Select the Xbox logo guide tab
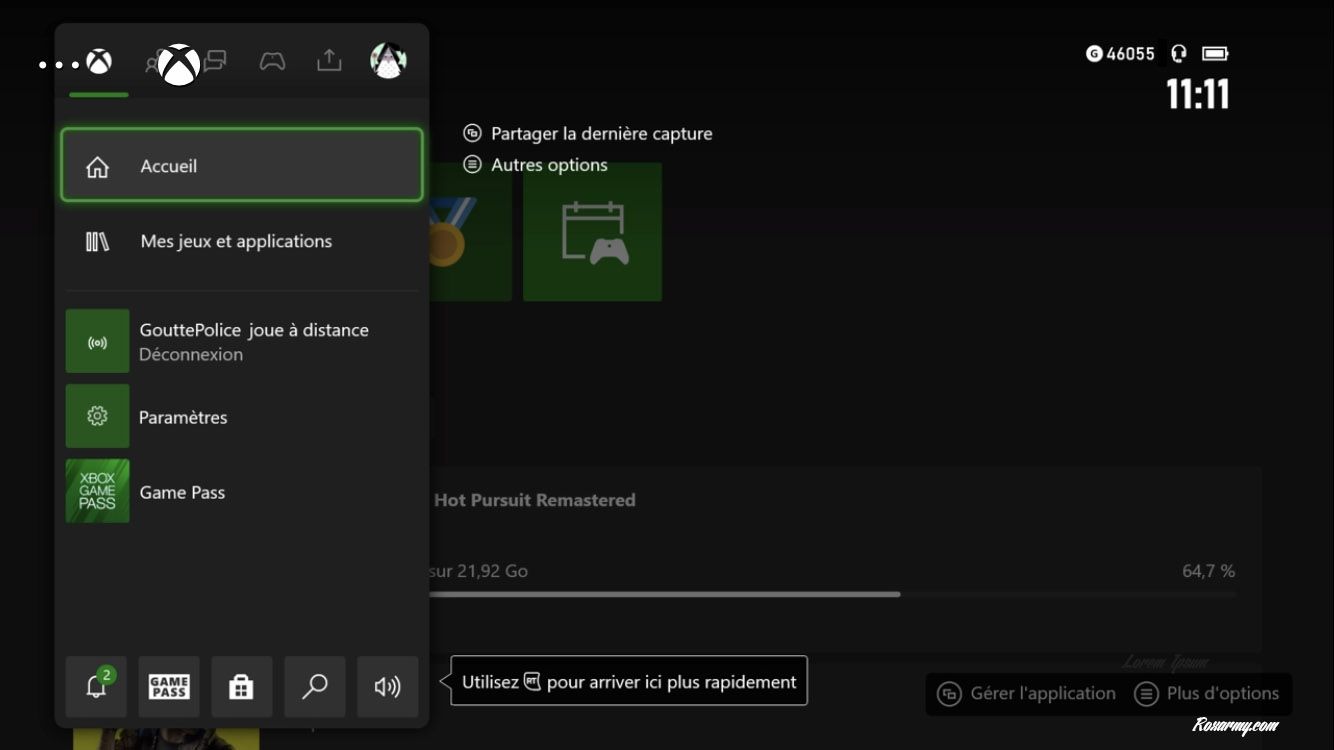1334x750 pixels. coord(98,62)
